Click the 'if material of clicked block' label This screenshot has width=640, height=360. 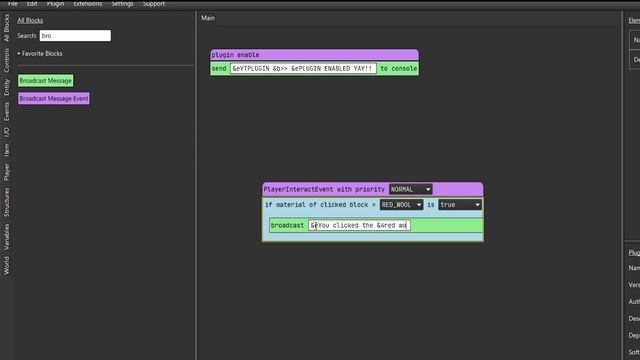(x=317, y=204)
